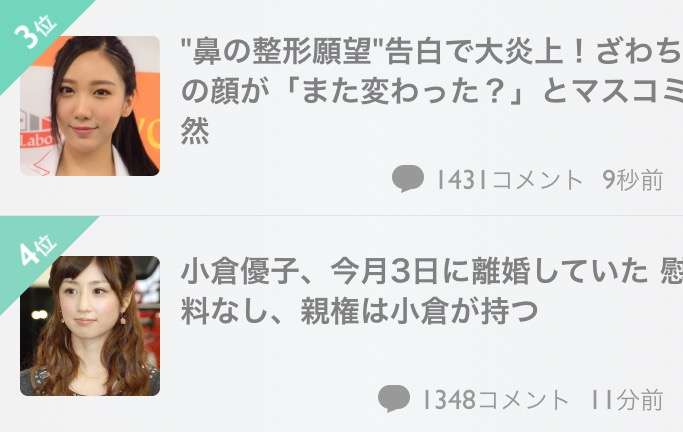Open the headline starting 小倉優子、今月3日

(431, 291)
